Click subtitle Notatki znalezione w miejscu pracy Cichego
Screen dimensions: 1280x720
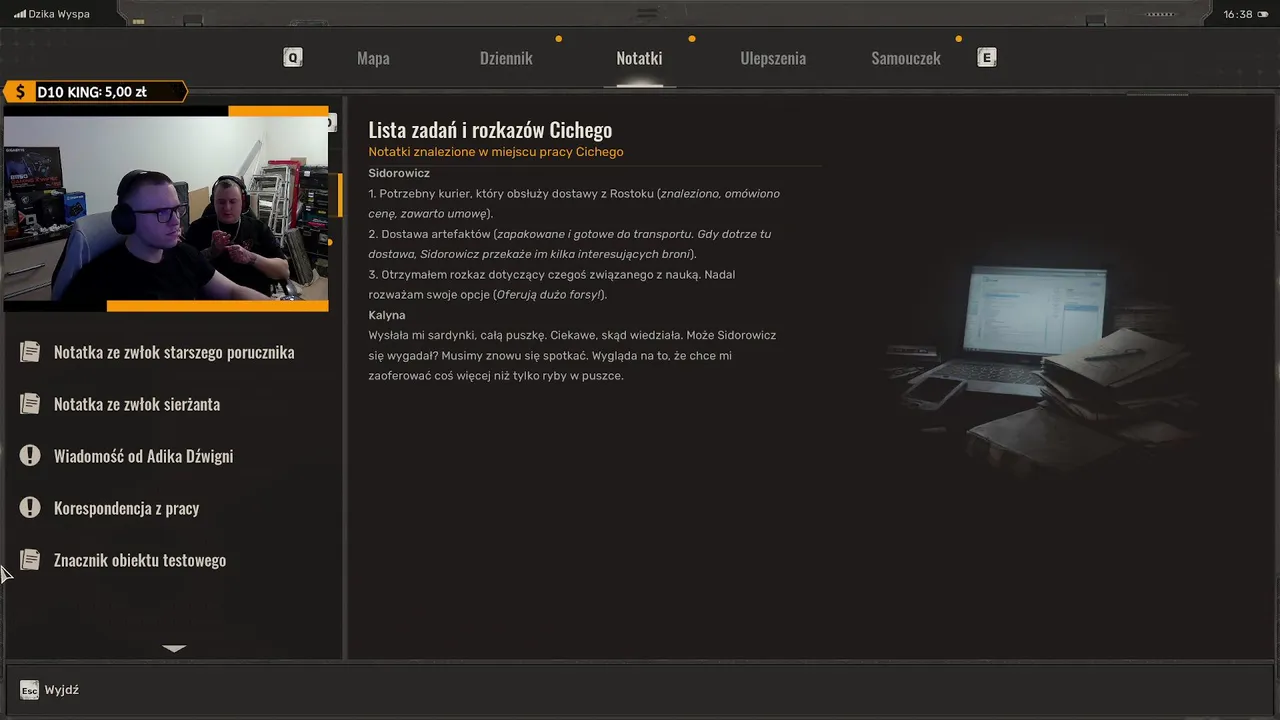(496, 152)
